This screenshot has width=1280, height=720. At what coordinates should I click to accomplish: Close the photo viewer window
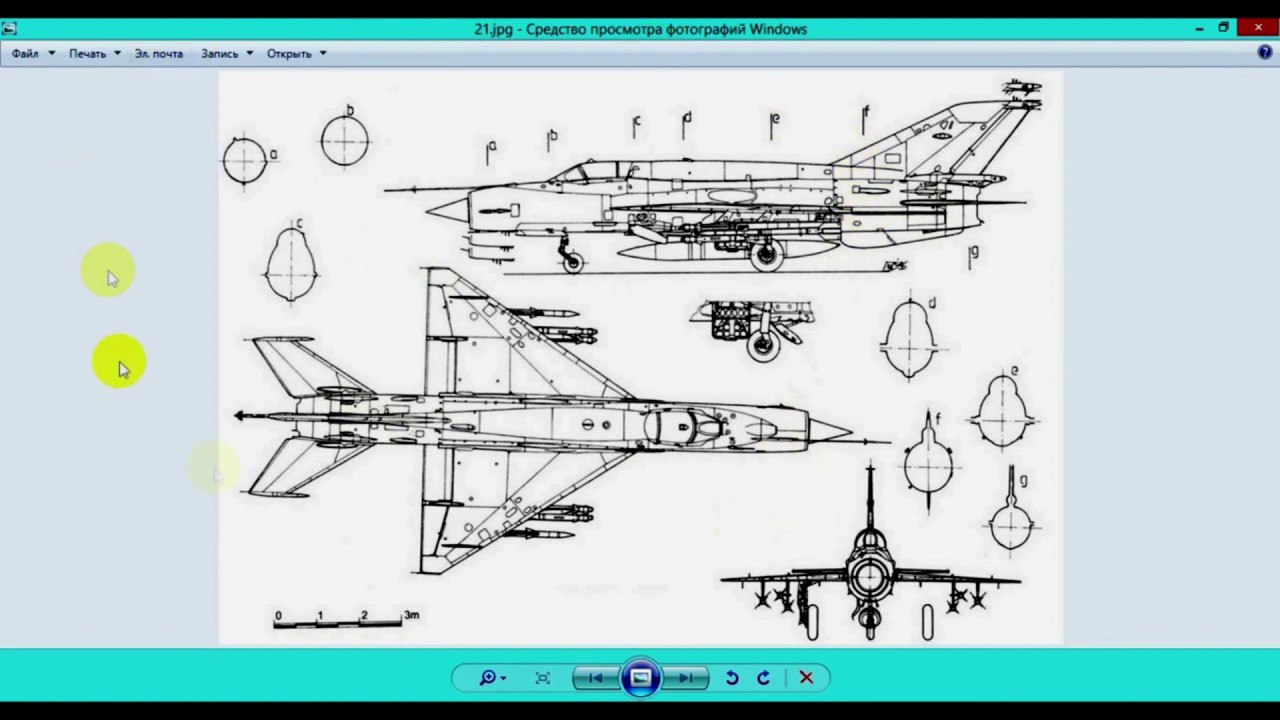pyautogui.click(x=1258, y=28)
